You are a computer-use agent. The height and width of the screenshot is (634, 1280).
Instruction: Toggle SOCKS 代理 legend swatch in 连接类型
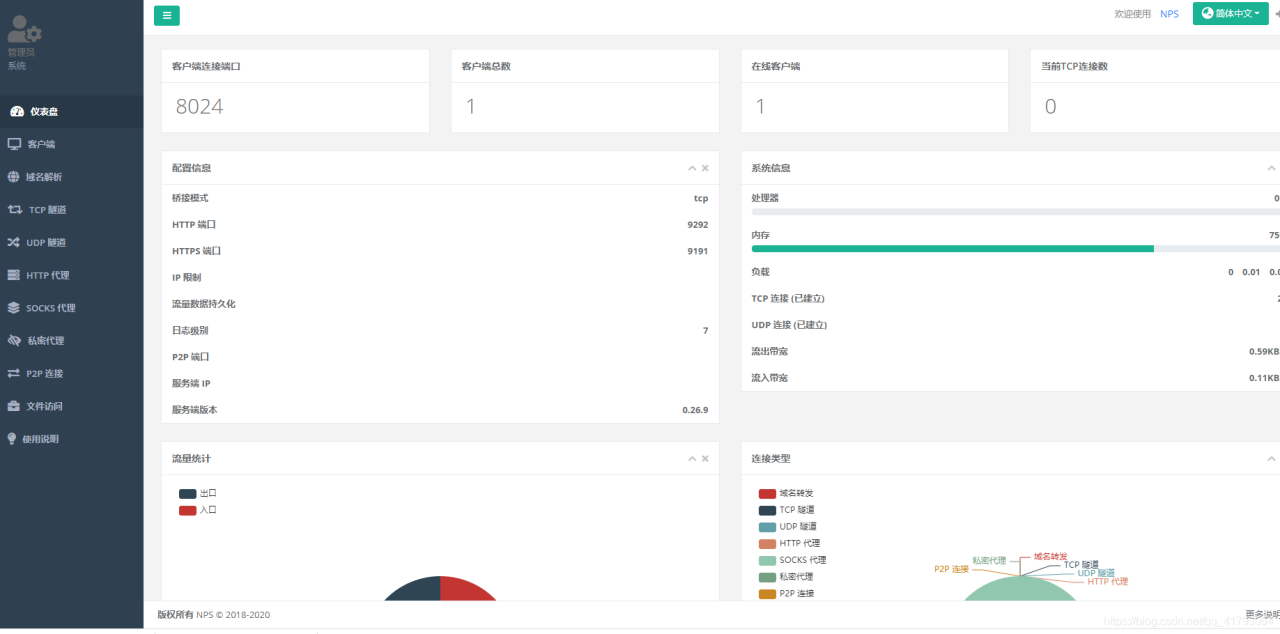click(x=767, y=560)
